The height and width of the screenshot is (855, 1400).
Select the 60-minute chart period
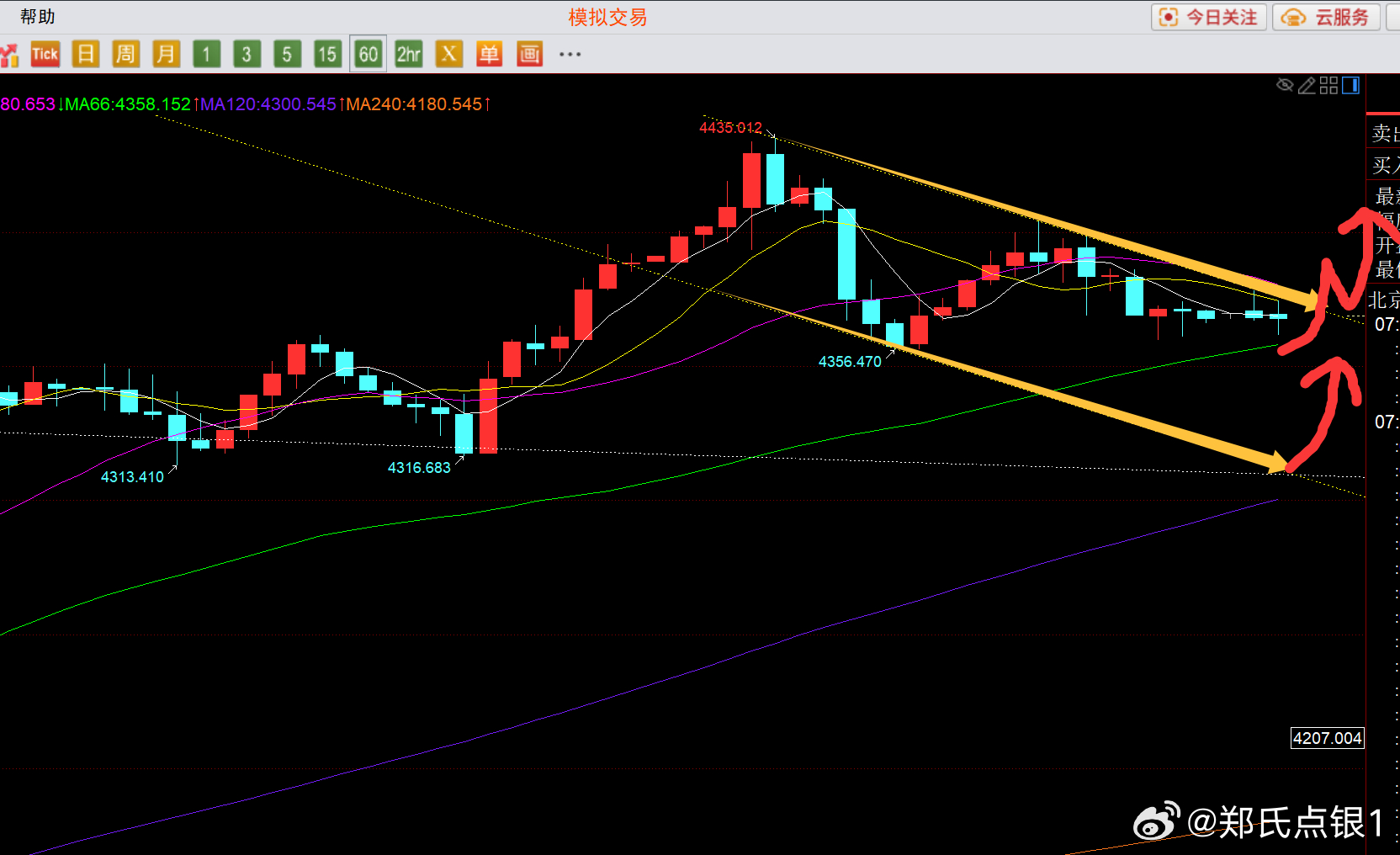[x=368, y=55]
